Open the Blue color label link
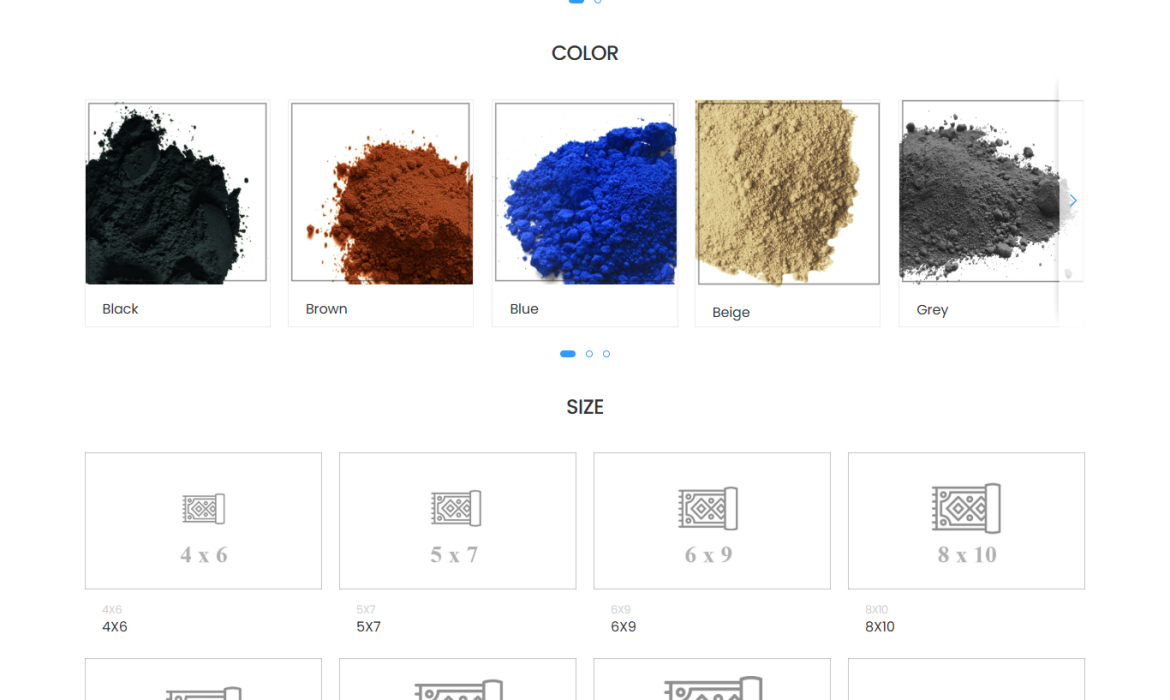Viewport: 1170px width, 700px height. (x=524, y=309)
